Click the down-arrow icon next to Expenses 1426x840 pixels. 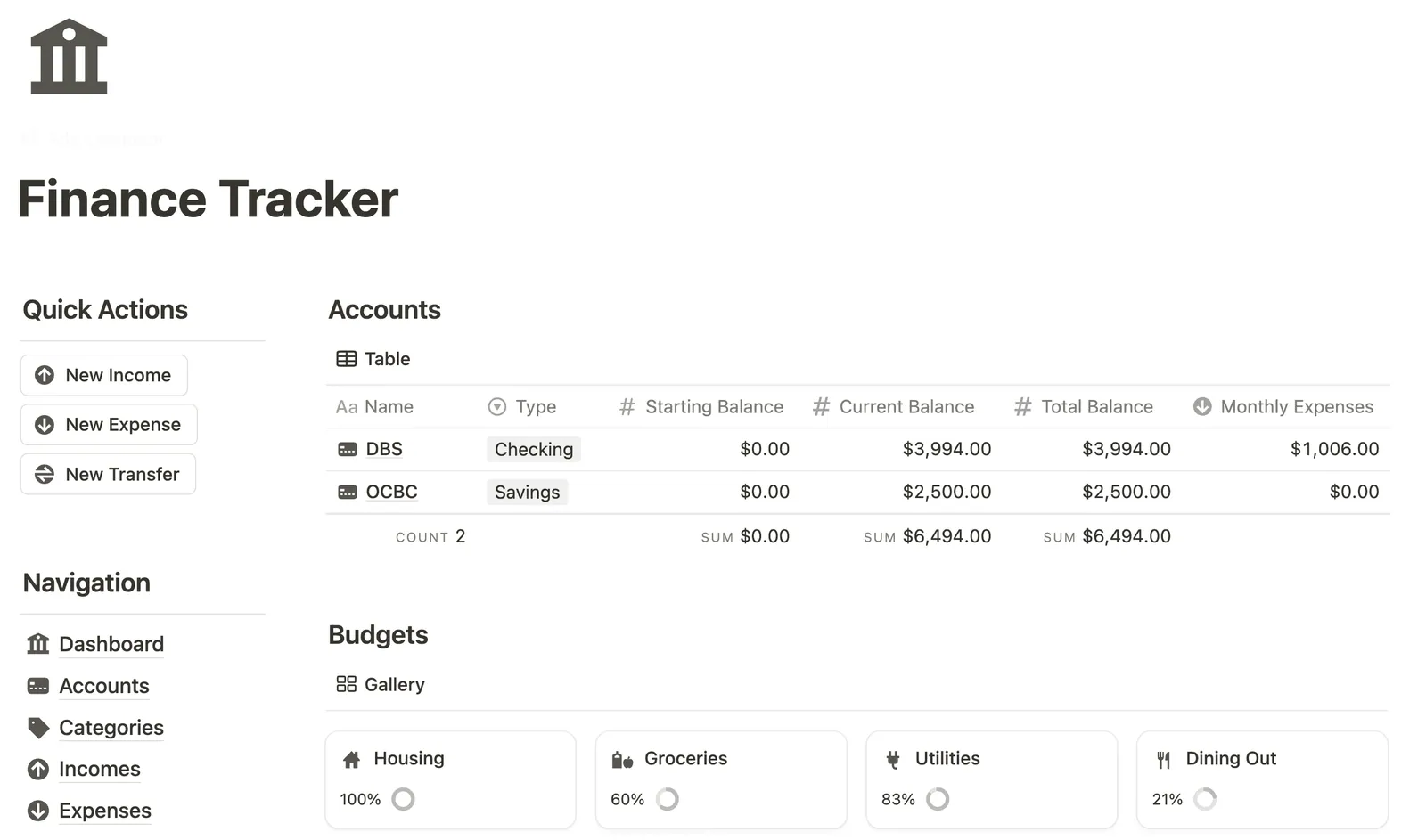(38, 811)
